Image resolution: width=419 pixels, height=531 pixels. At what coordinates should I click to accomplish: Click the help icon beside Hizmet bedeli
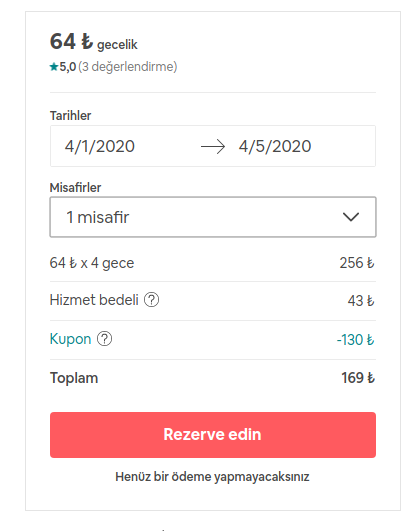151,300
